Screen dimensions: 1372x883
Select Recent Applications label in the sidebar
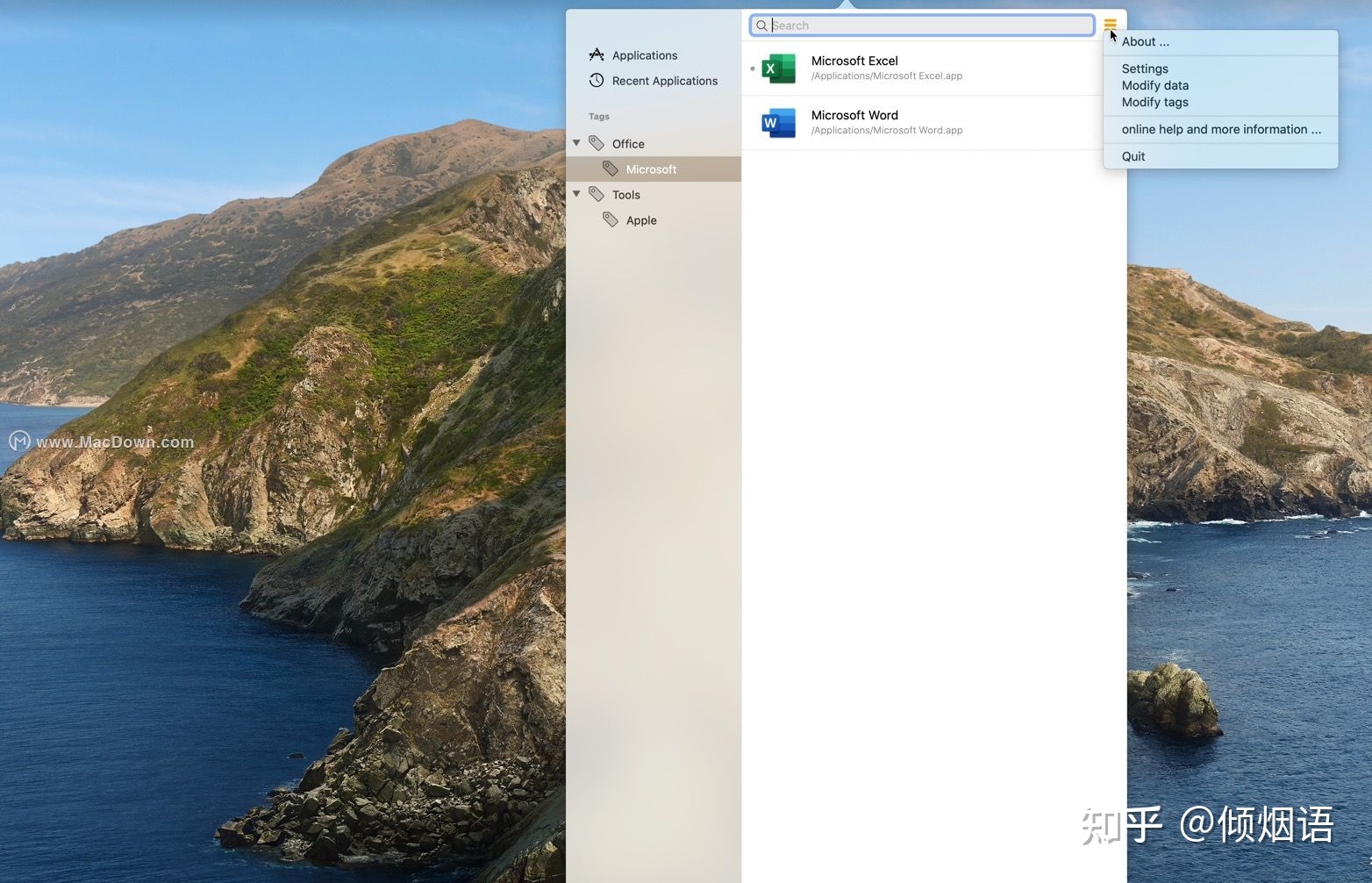[x=665, y=81]
